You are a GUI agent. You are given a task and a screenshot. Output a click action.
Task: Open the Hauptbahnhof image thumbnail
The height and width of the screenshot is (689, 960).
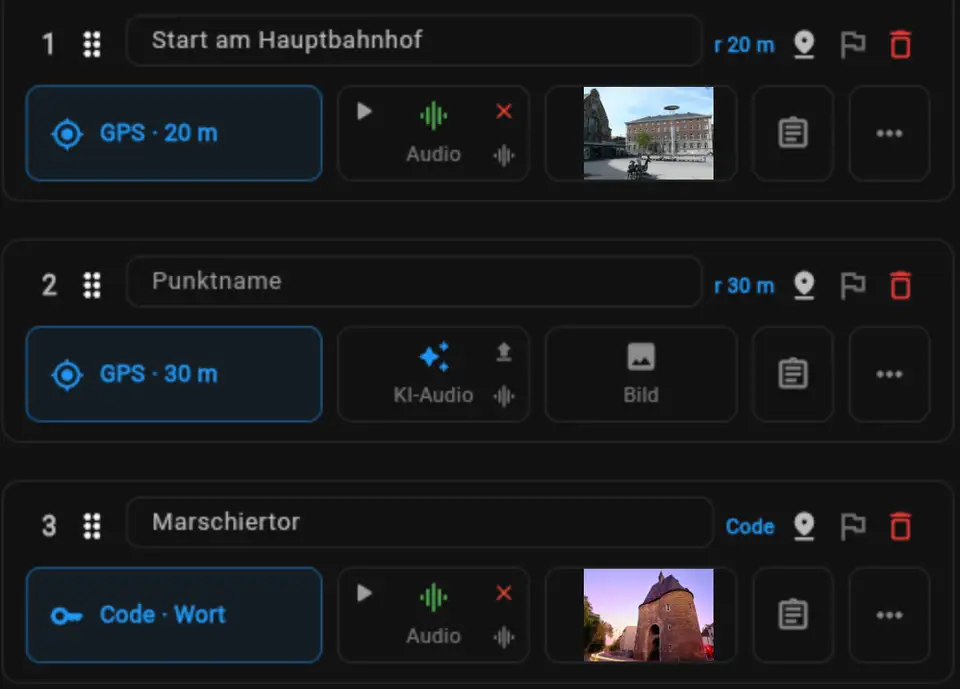click(x=648, y=133)
